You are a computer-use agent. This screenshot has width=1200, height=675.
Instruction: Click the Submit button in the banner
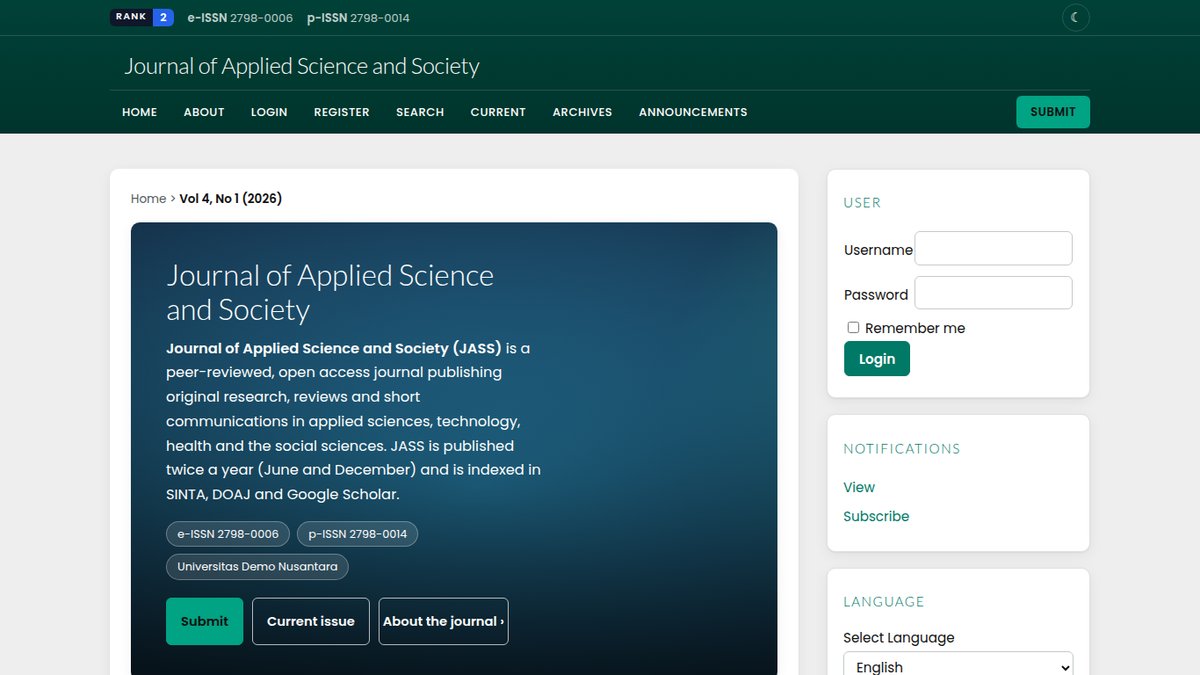[x=204, y=621]
